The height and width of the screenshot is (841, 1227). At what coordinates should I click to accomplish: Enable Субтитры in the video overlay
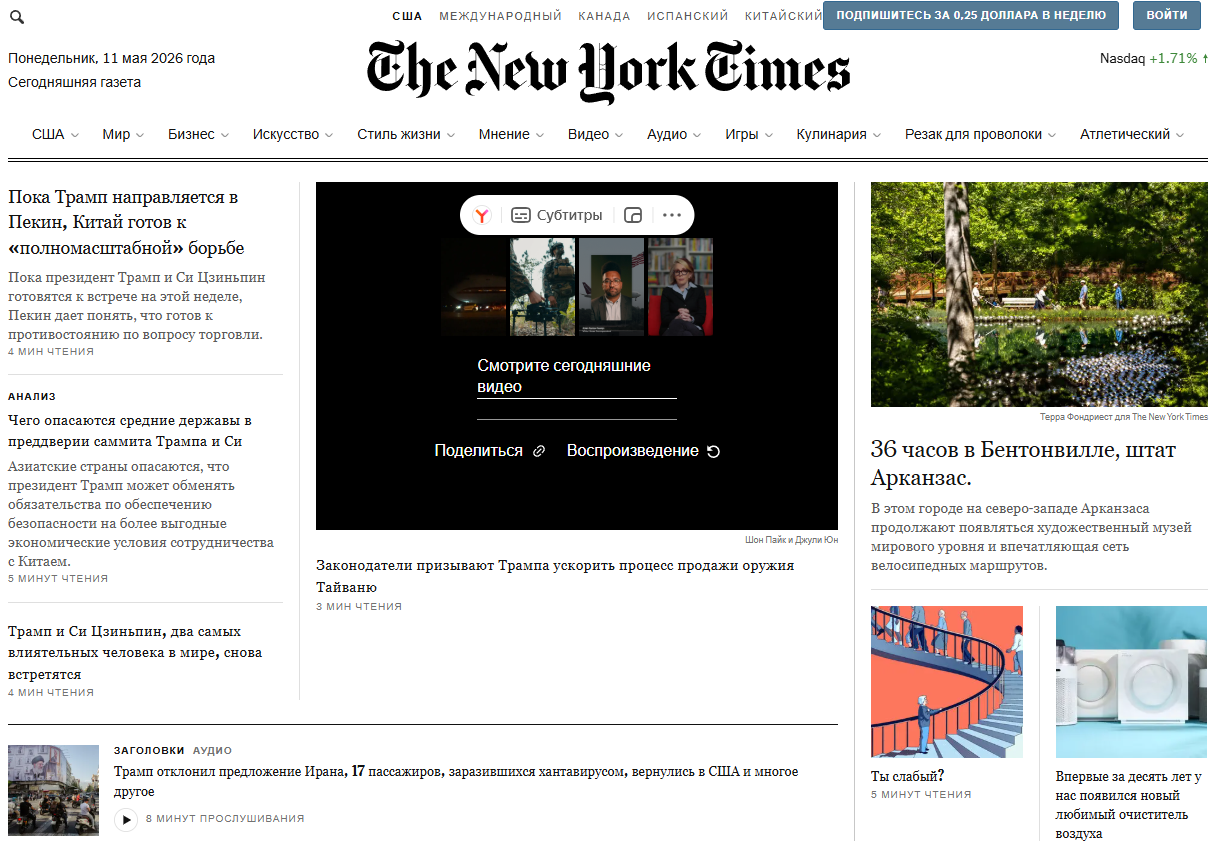pos(557,215)
